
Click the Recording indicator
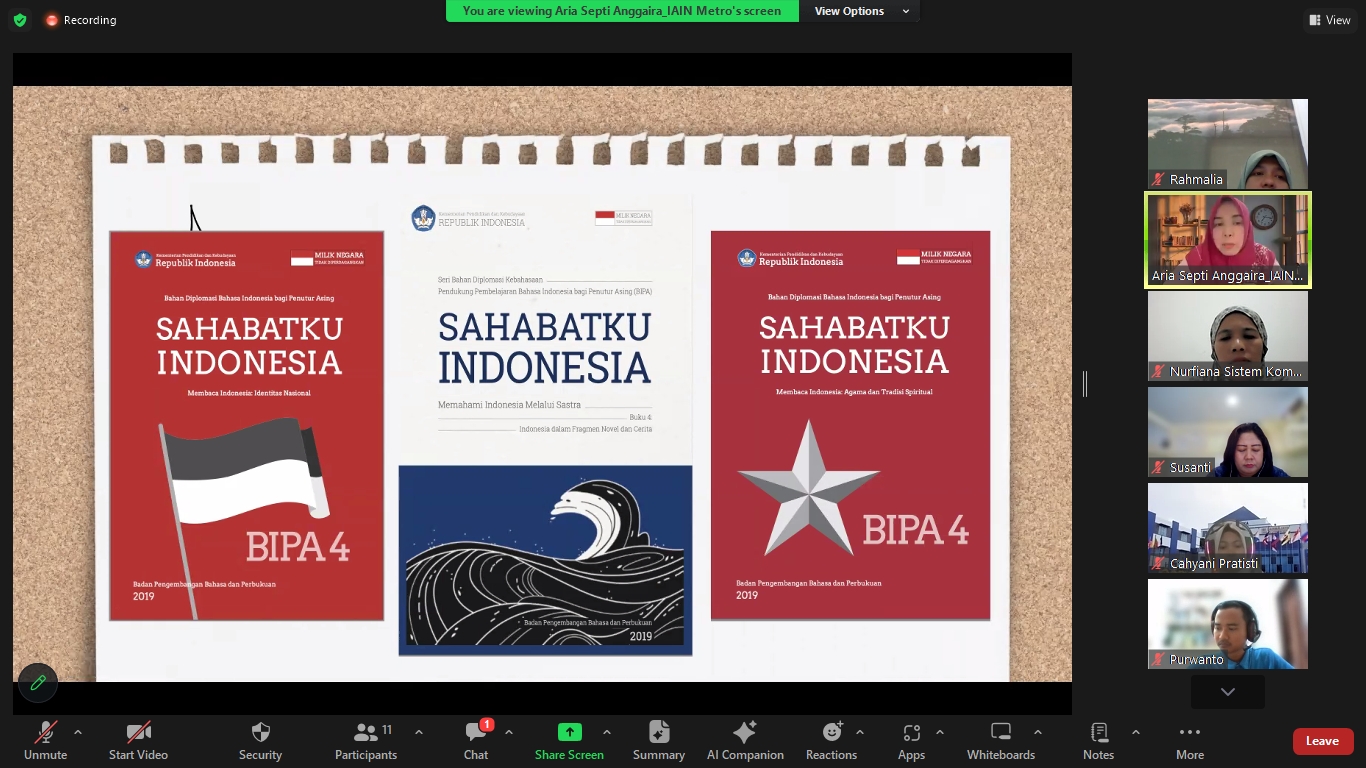click(80, 20)
